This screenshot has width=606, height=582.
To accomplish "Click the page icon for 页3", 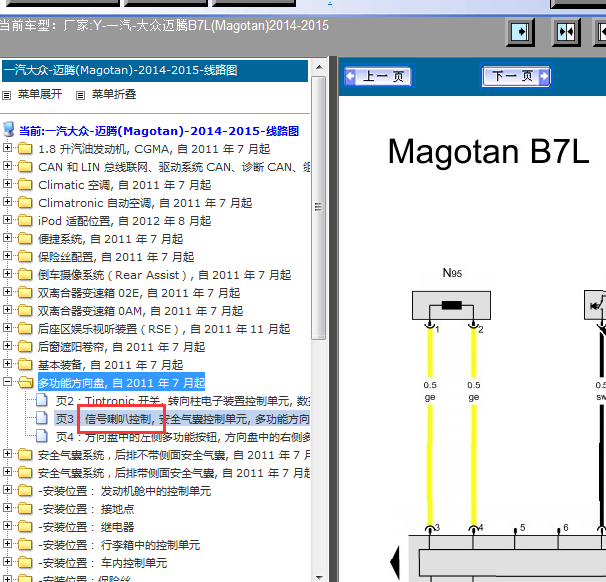I will point(42,418).
